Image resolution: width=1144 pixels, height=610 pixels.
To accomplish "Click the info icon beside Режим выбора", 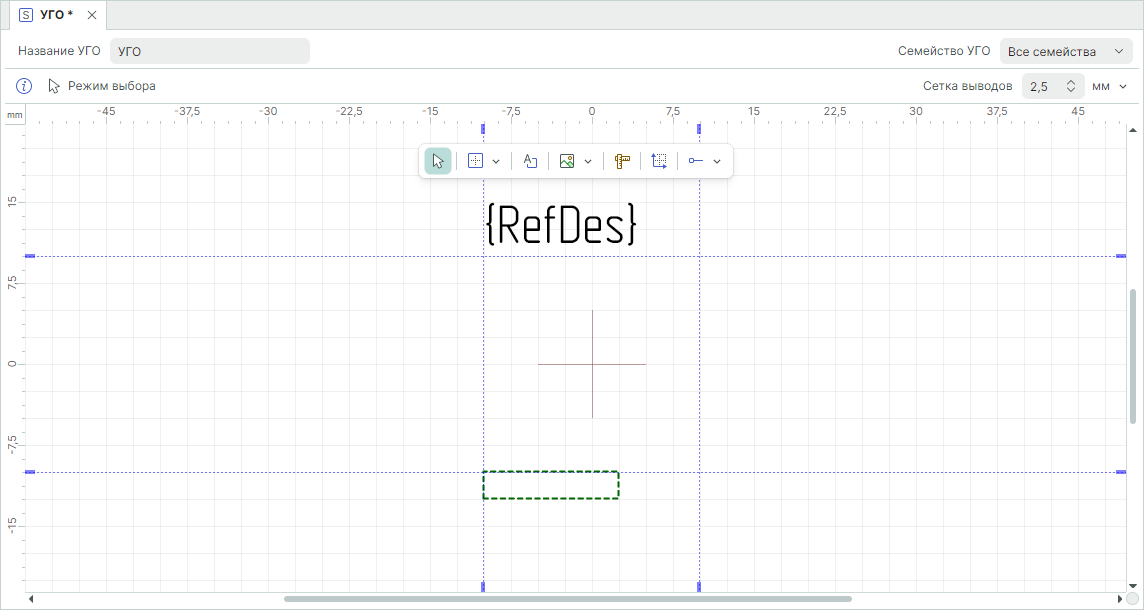I will pyautogui.click(x=25, y=86).
